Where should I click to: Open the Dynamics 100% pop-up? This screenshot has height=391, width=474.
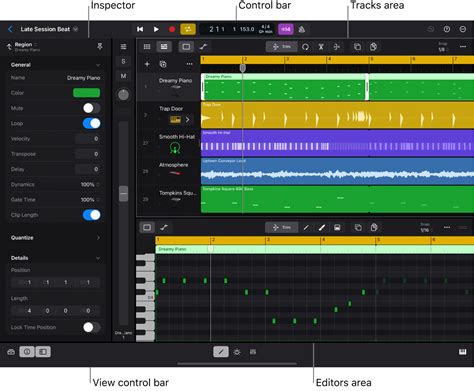click(x=90, y=184)
